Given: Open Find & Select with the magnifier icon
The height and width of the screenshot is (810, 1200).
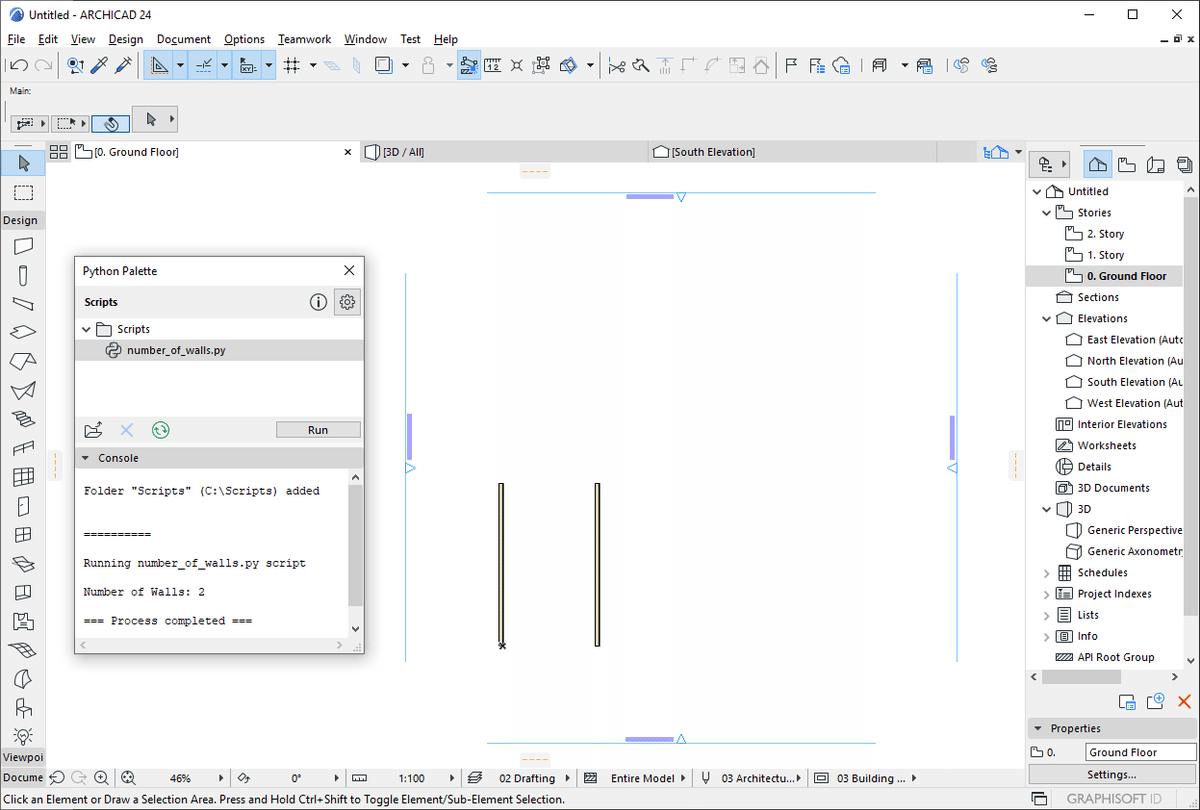Looking at the screenshot, I should pyautogui.click(x=75, y=65).
